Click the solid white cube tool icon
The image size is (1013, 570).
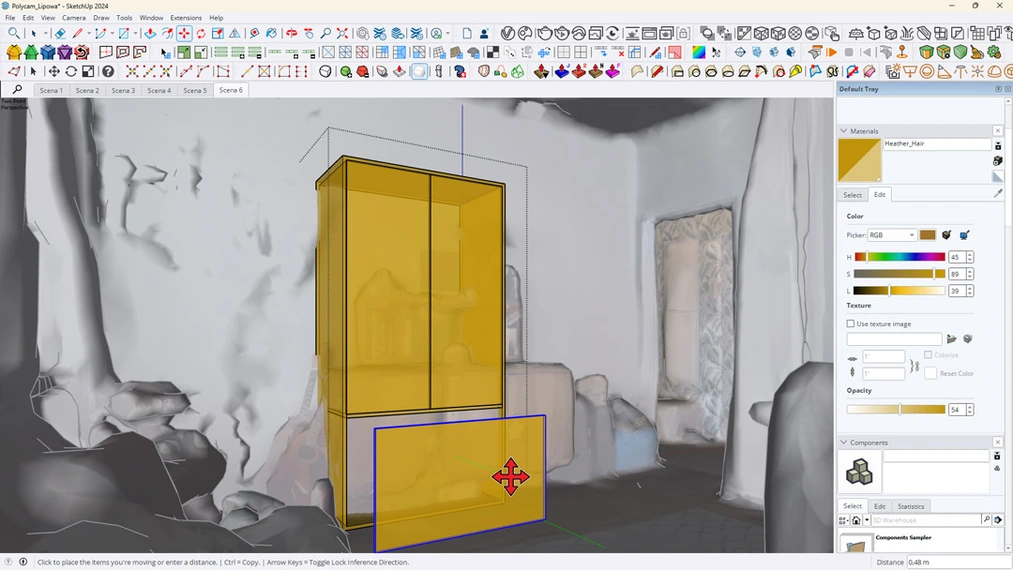419,71
